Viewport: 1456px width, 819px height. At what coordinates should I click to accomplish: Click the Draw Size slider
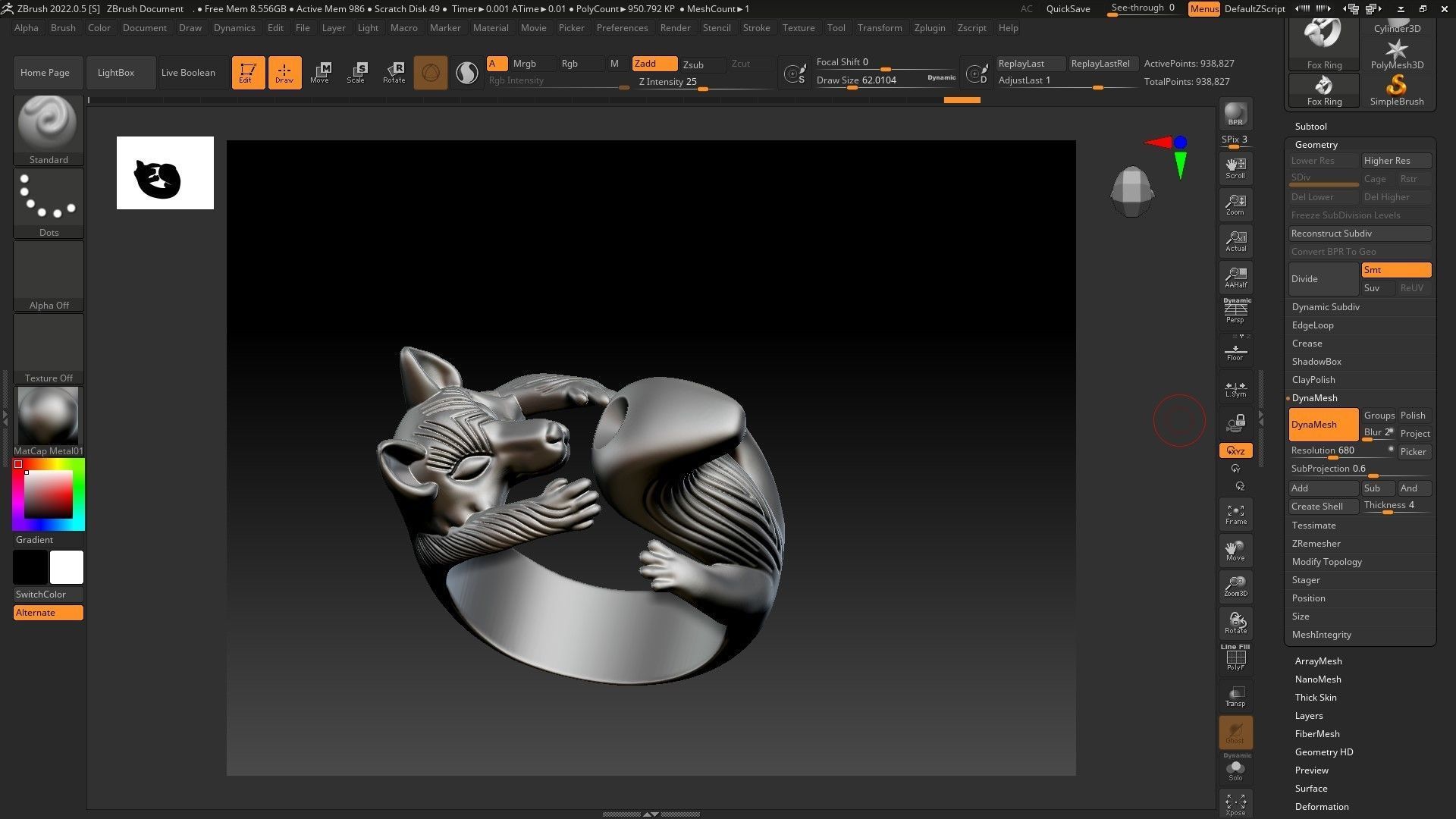point(885,80)
